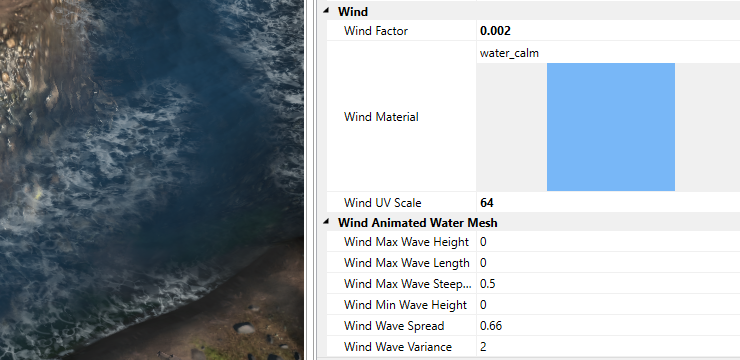The height and width of the screenshot is (360, 740).
Task: Select the Wind Max Wave Height label
Action: (x=406, y=242)
